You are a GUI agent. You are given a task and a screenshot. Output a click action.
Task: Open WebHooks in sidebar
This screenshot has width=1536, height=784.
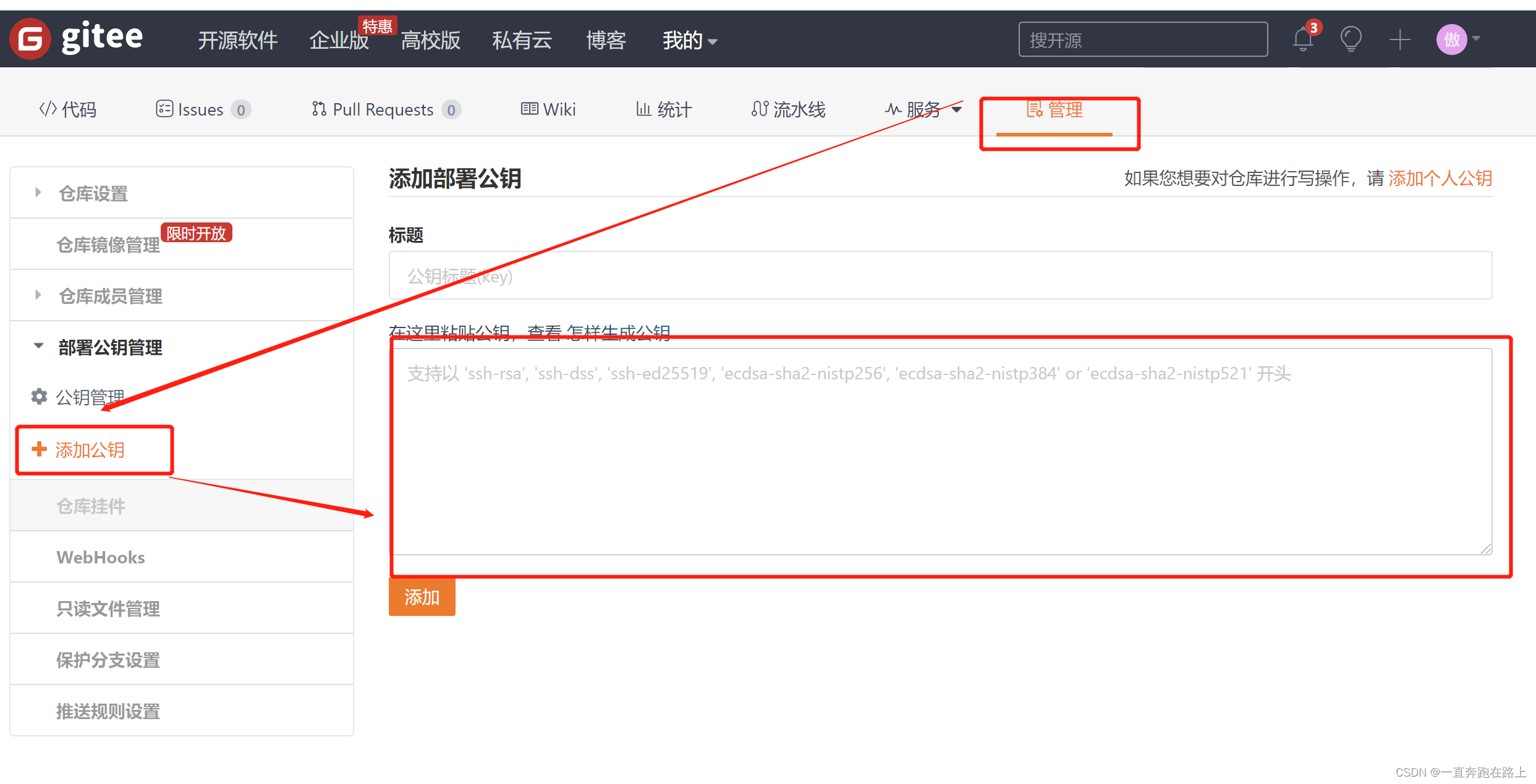[101, 557]
